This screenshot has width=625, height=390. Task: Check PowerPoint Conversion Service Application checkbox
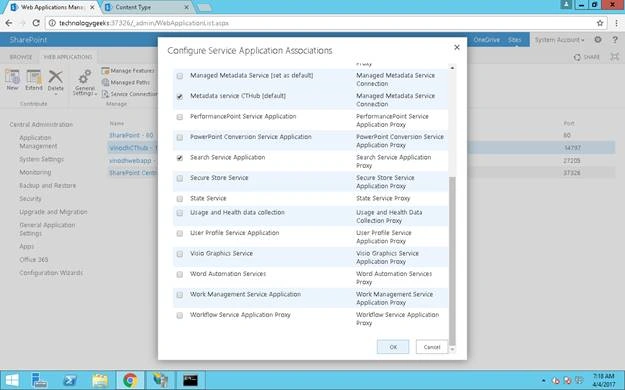pos(180,137)
